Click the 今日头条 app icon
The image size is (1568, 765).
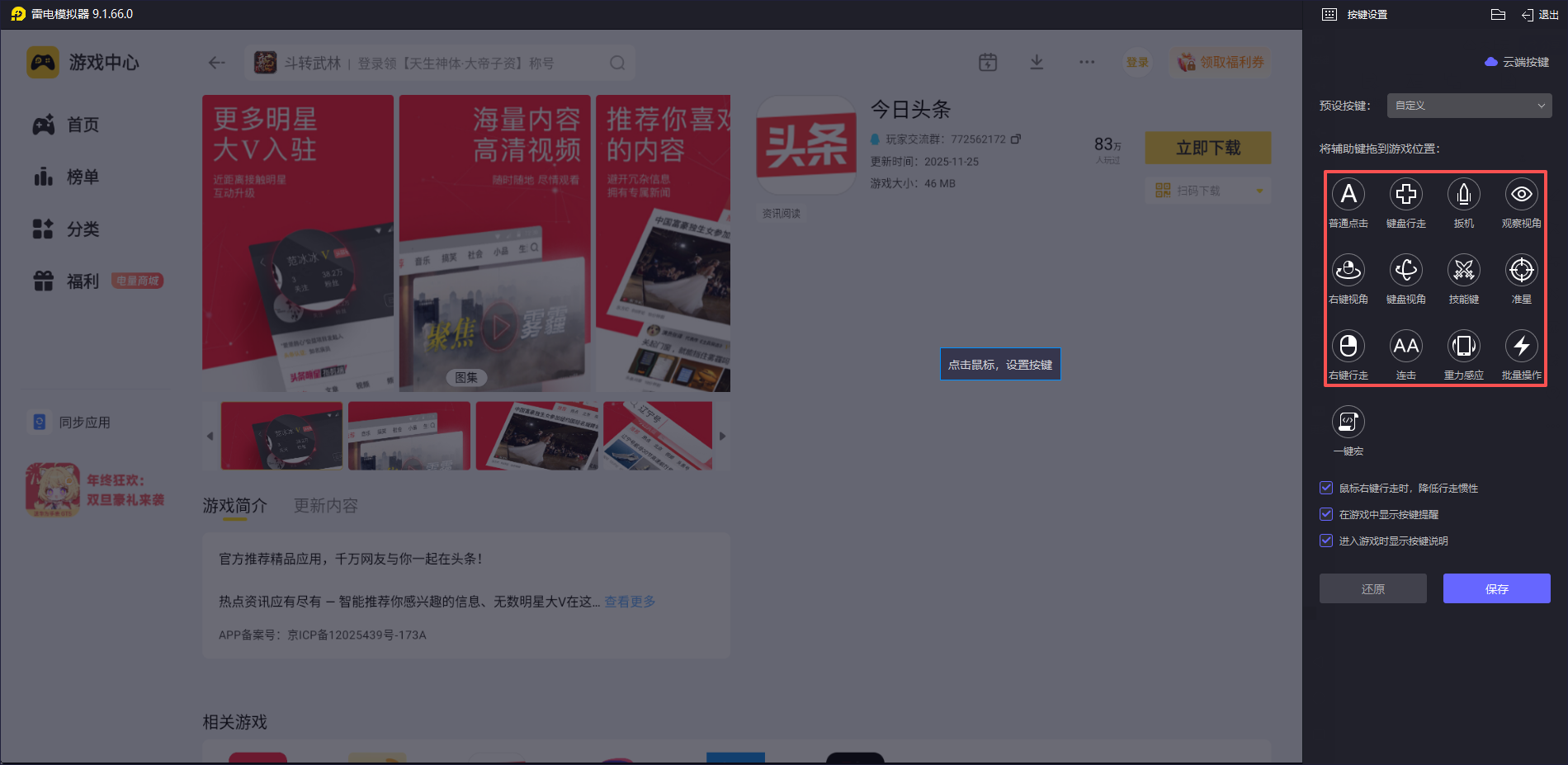(806, 145)
